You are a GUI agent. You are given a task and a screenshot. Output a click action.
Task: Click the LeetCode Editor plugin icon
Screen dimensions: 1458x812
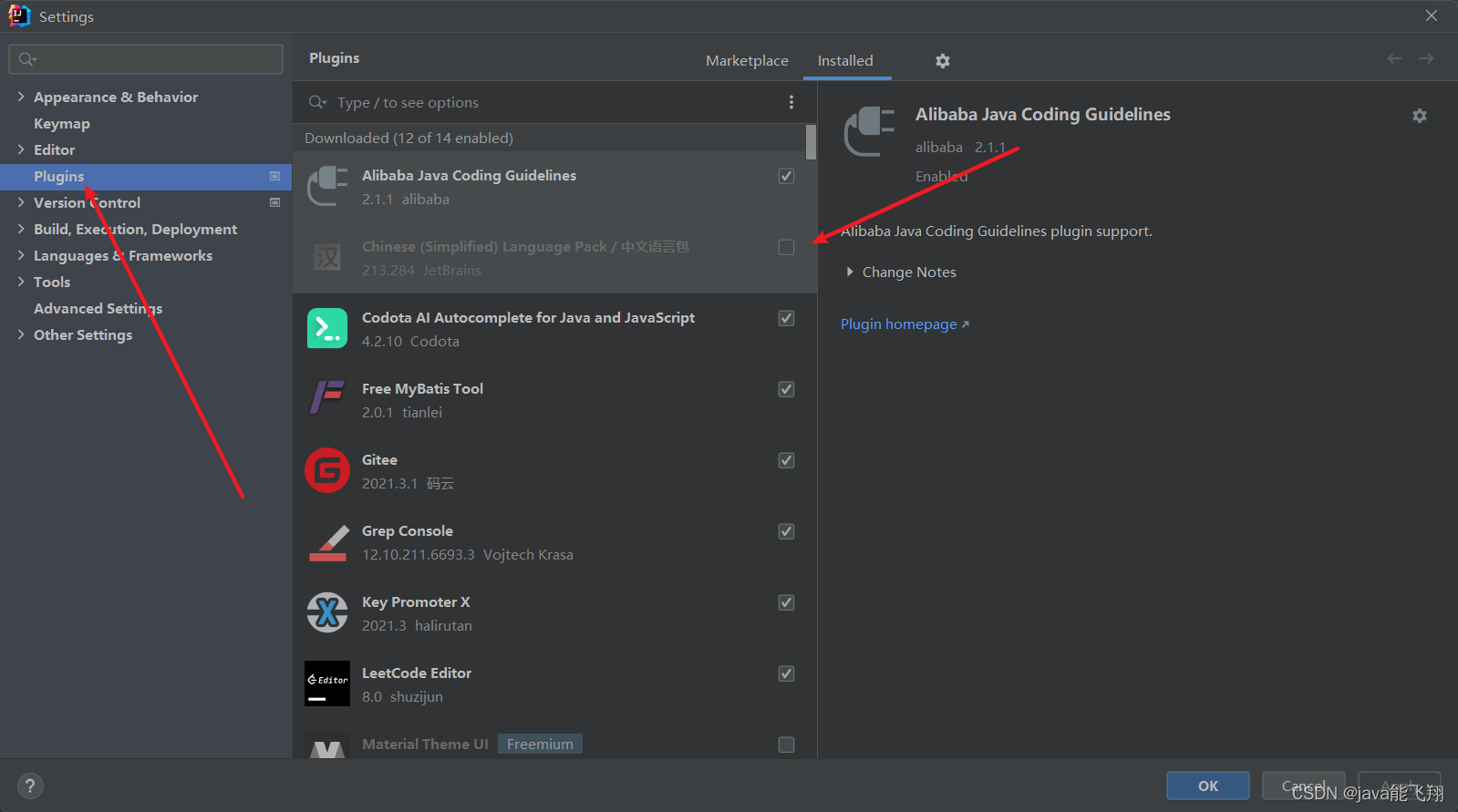point(327,684)
